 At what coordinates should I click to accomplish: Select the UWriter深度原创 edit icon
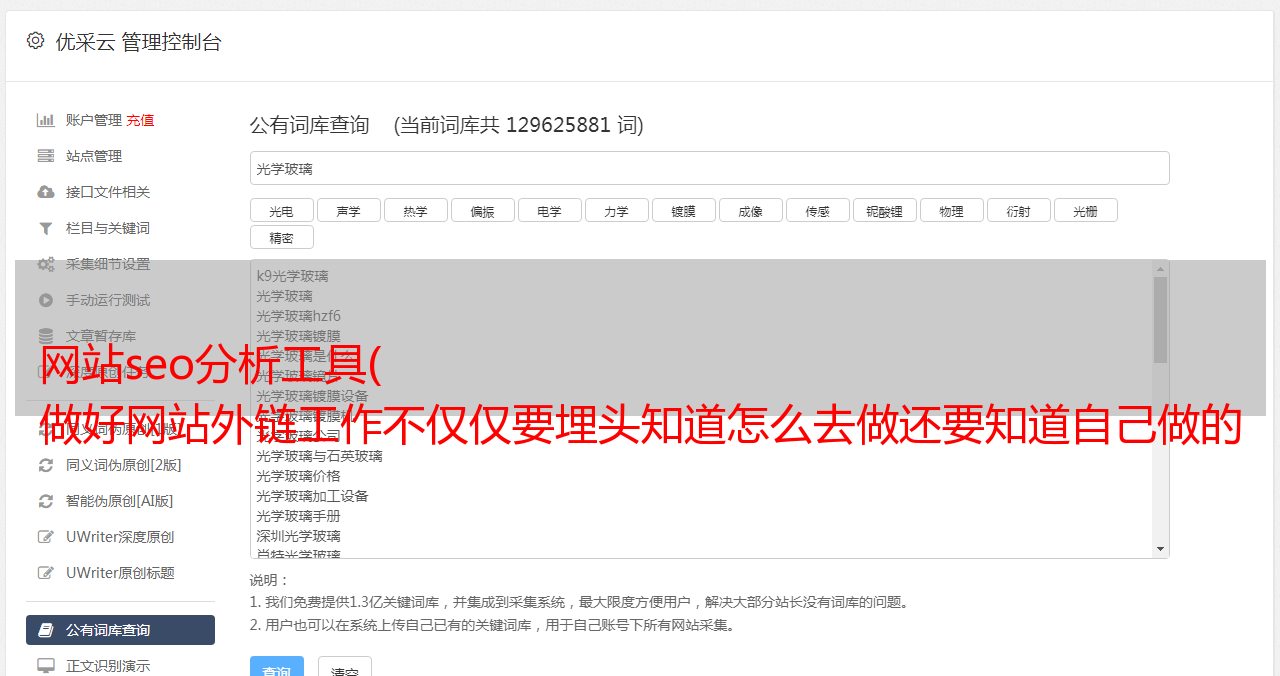tap(46, 537)
